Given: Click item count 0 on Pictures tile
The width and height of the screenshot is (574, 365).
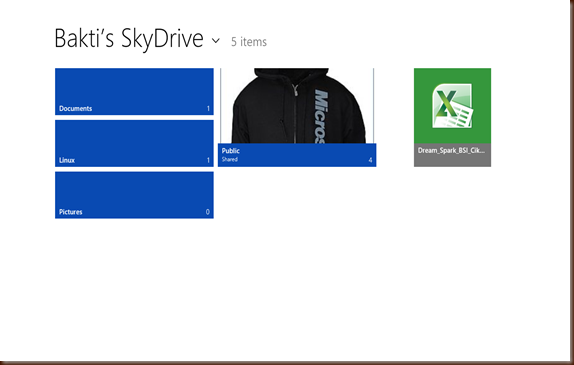Looking at the screenshot, I should [x=208, y=212].
